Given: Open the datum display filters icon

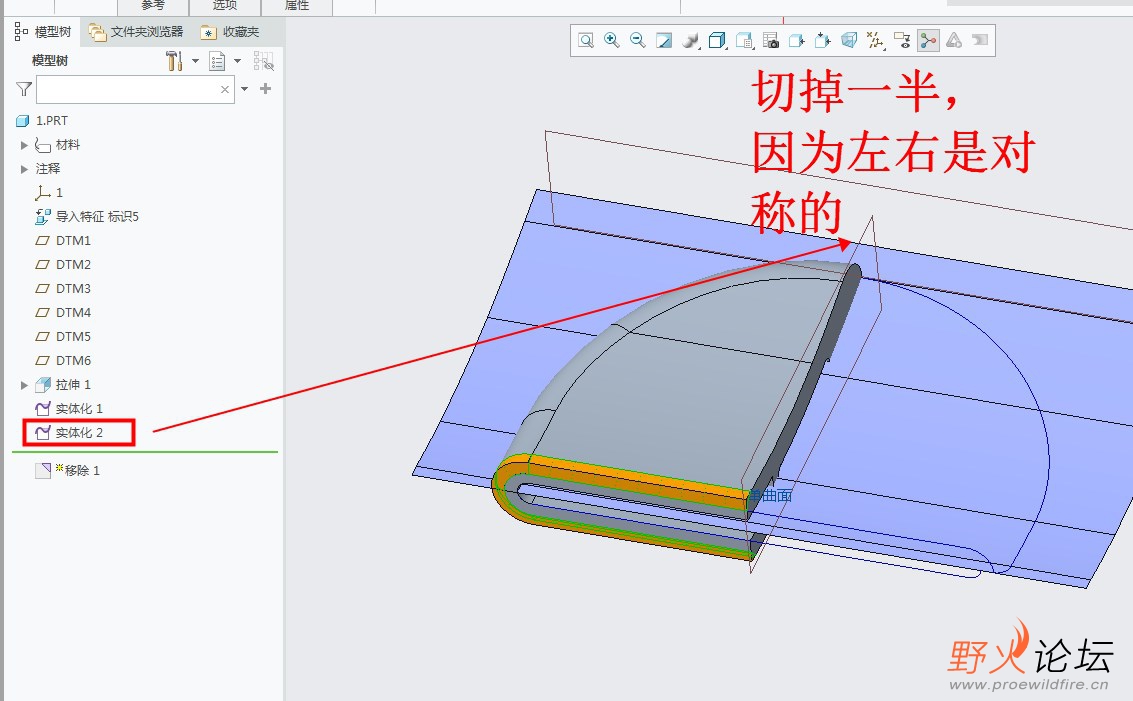Looking at the screenshot, I should tap(876, 40).
